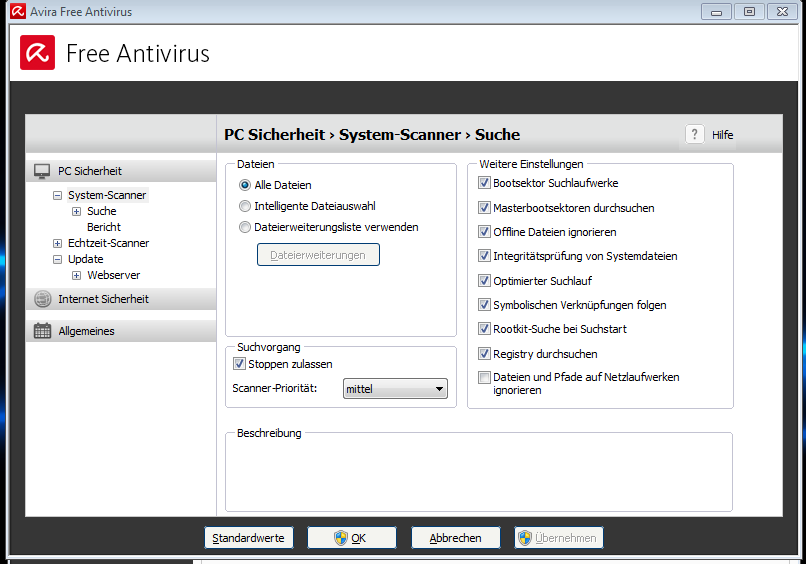Select Suche tree item
This screenshot has height=564, width=806.
[102, 211]
